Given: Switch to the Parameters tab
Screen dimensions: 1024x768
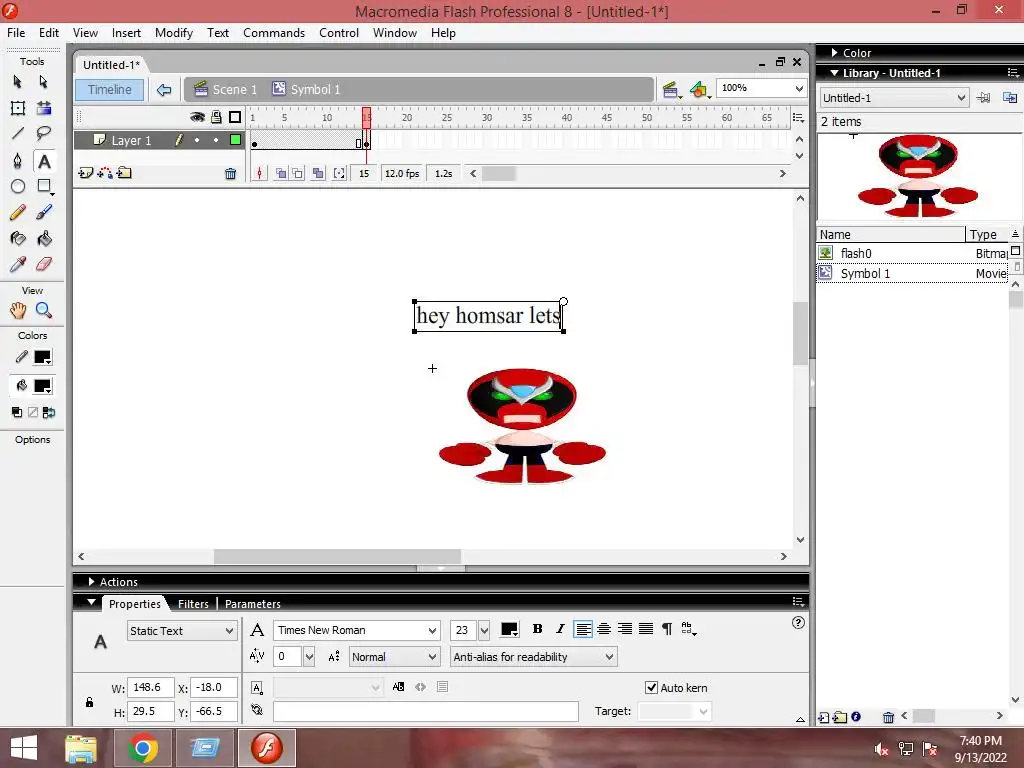Looking at the screenshot, I should tap(253, 604).
